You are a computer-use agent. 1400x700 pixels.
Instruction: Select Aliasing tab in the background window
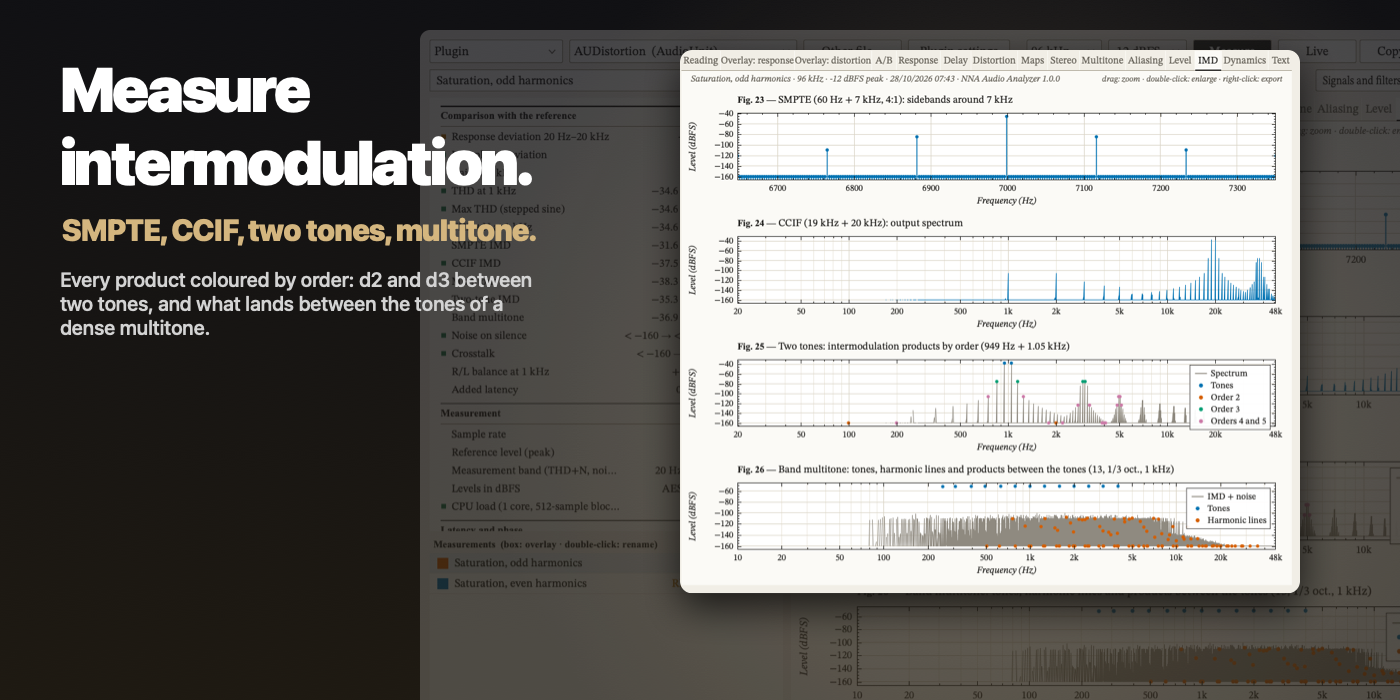1337,108
